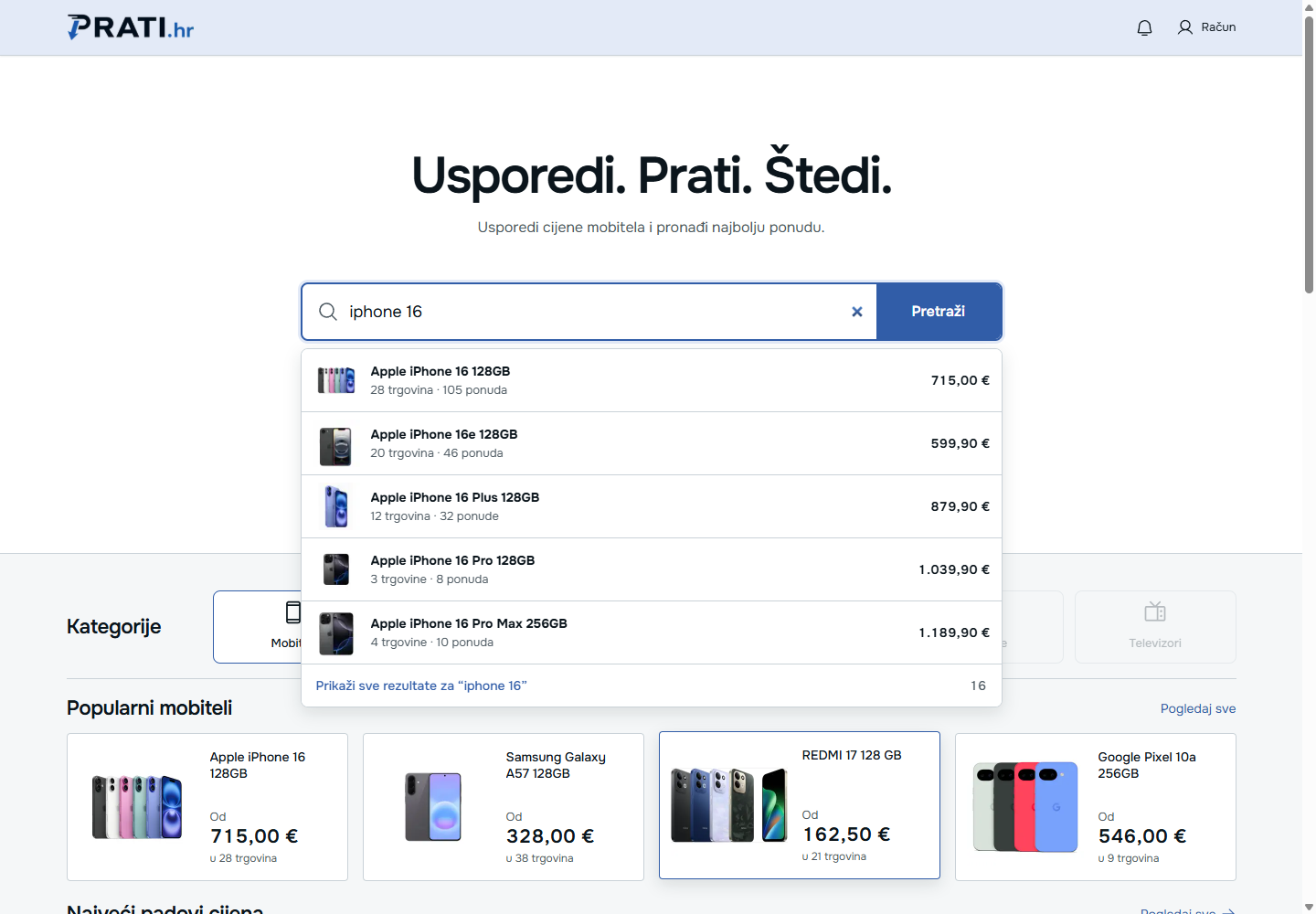Viewport: 1316px width, 914px height.
Task: Click the page vertical scrollbar
Action: (x=1309, y=155)
